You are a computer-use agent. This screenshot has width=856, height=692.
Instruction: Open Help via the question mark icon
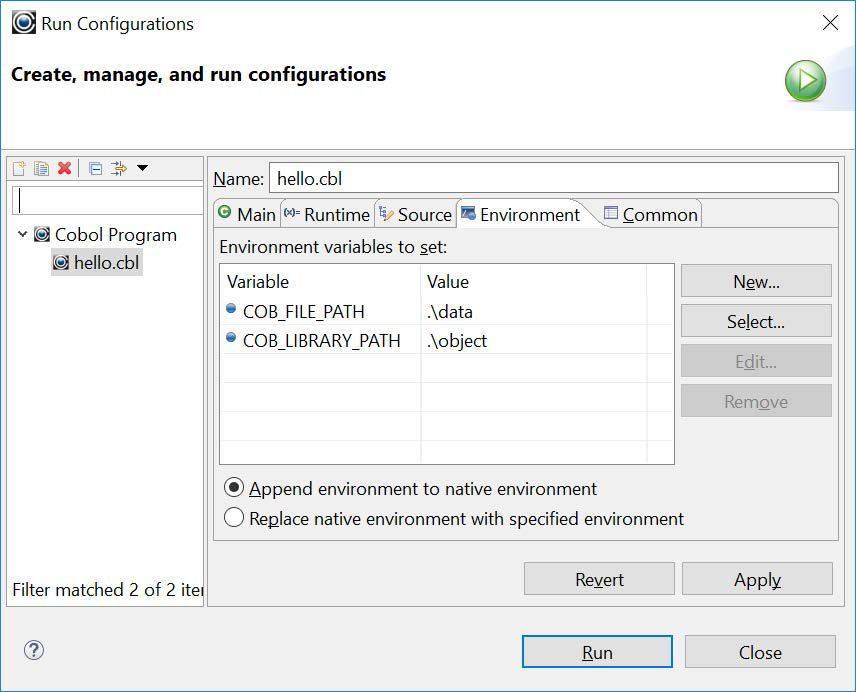click(x=34, y=650)
